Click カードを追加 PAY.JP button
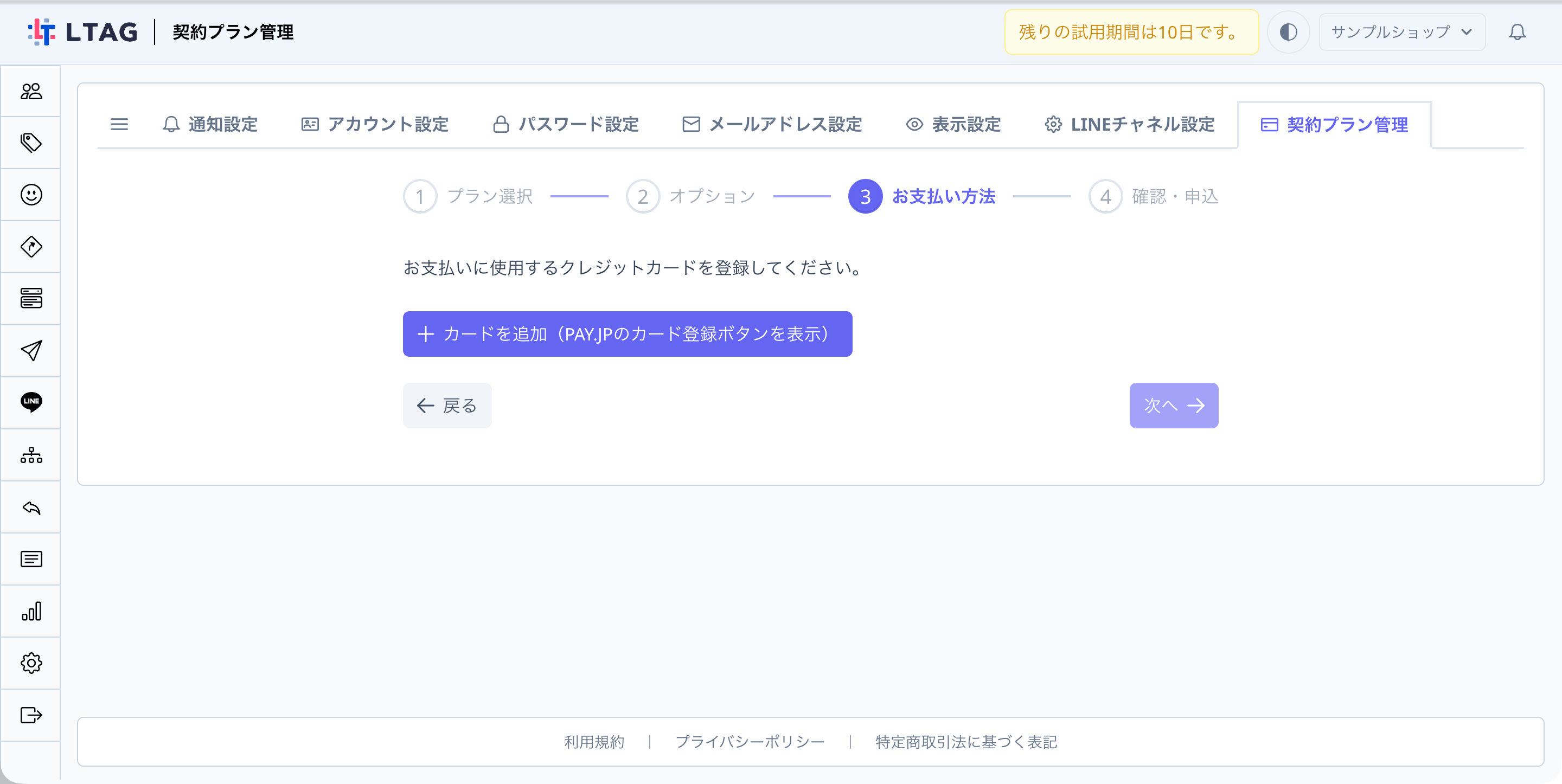 click(627, 334)
